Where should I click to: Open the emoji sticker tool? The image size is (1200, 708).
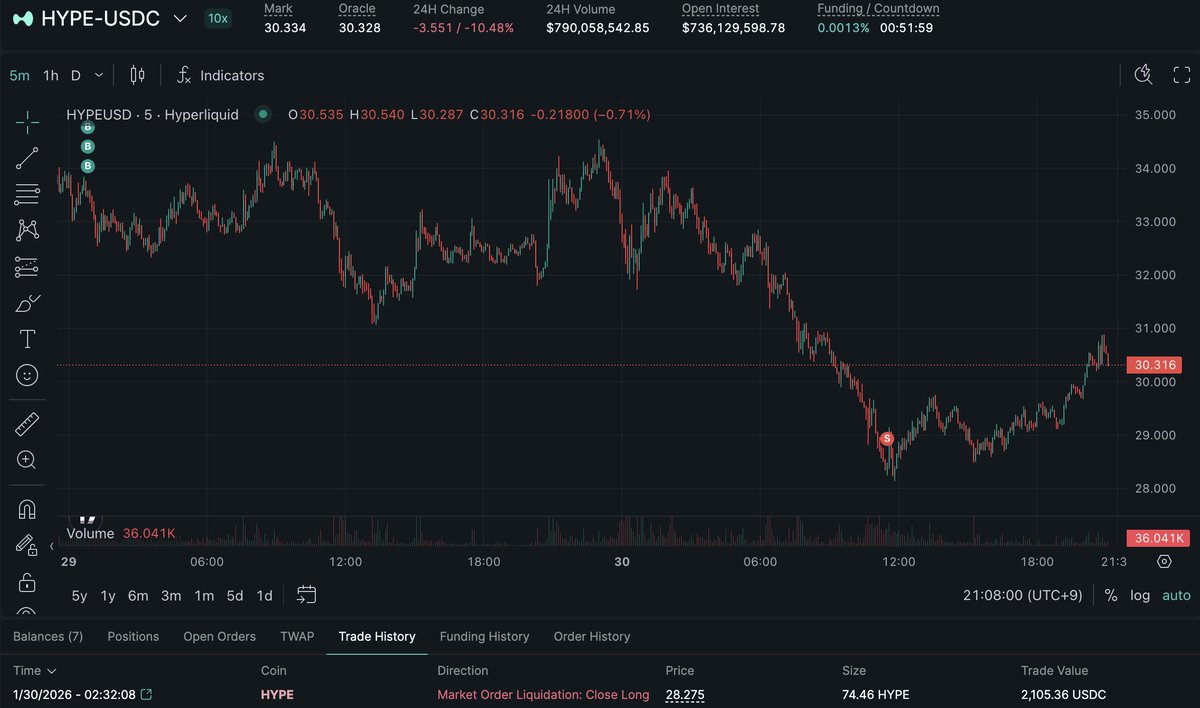27,374
